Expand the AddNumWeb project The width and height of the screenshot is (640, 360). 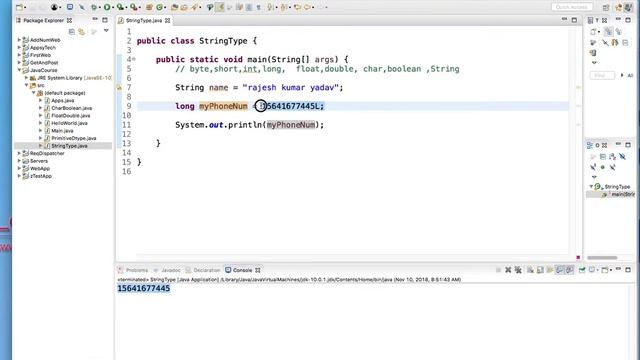(x=19, y=40)
